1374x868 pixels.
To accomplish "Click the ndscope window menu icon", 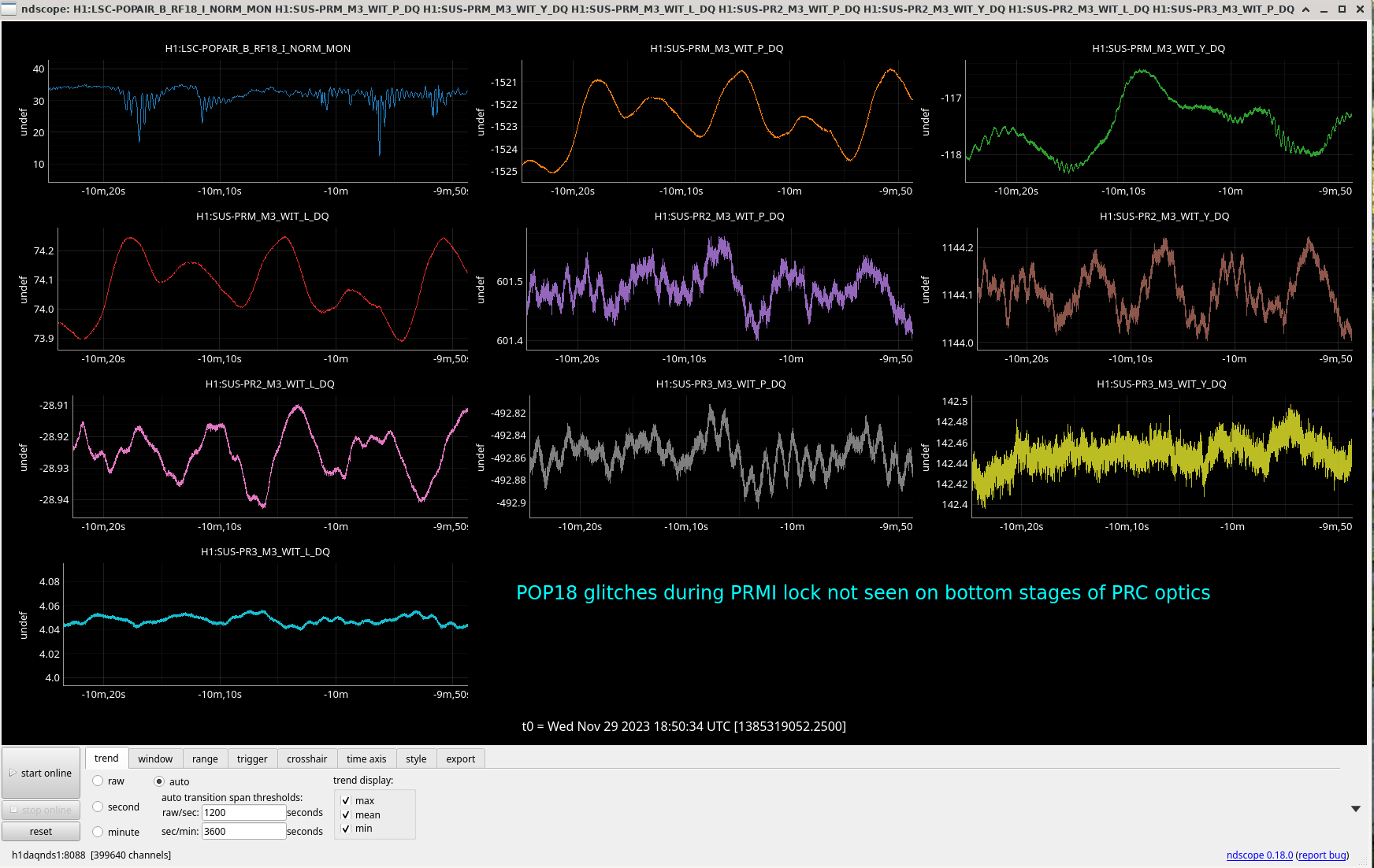I will tap(10, 9).
